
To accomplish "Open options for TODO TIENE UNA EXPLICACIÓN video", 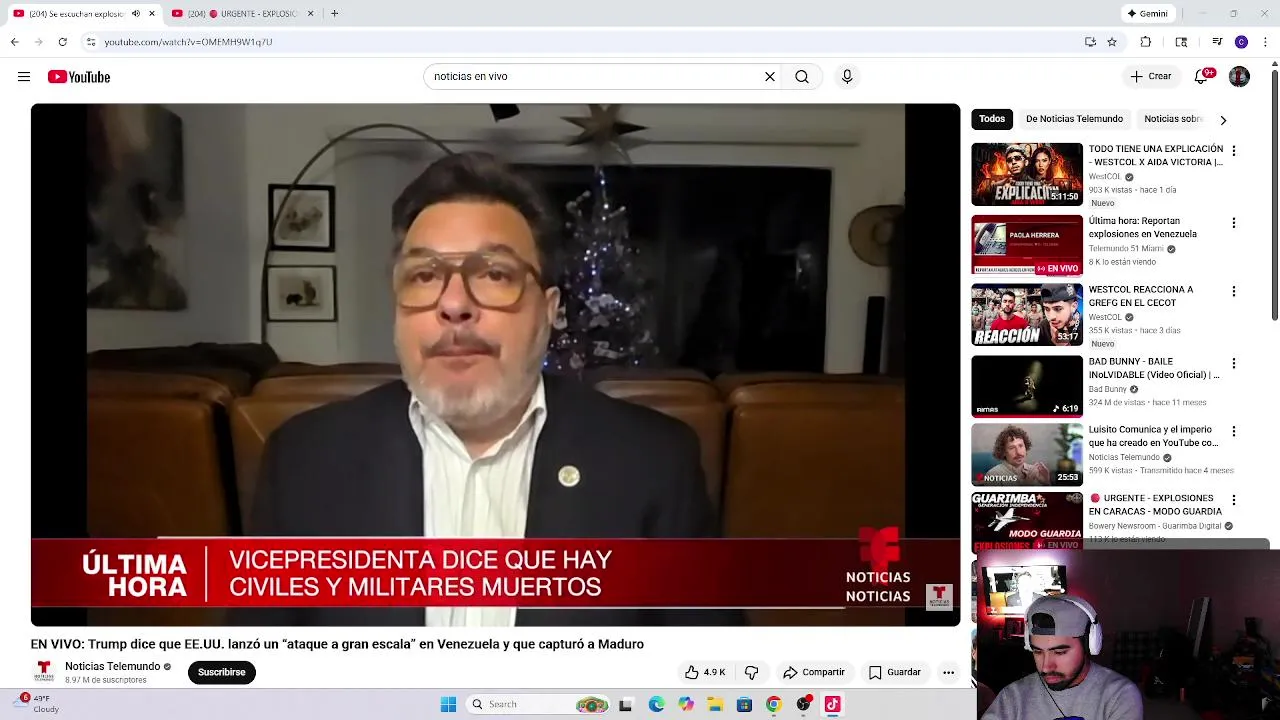I will point(1233,151).
